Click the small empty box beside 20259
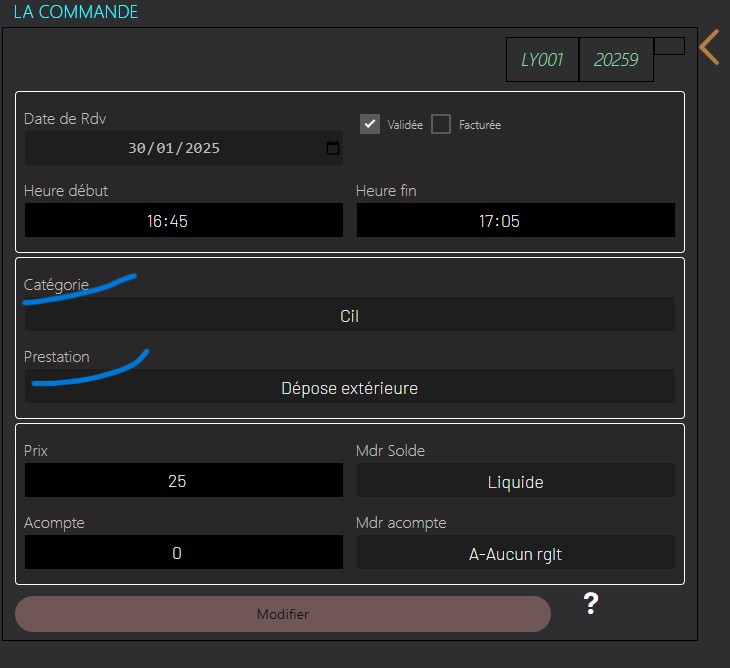This screenshot has height=668, width=730. [x=669, y=46]
